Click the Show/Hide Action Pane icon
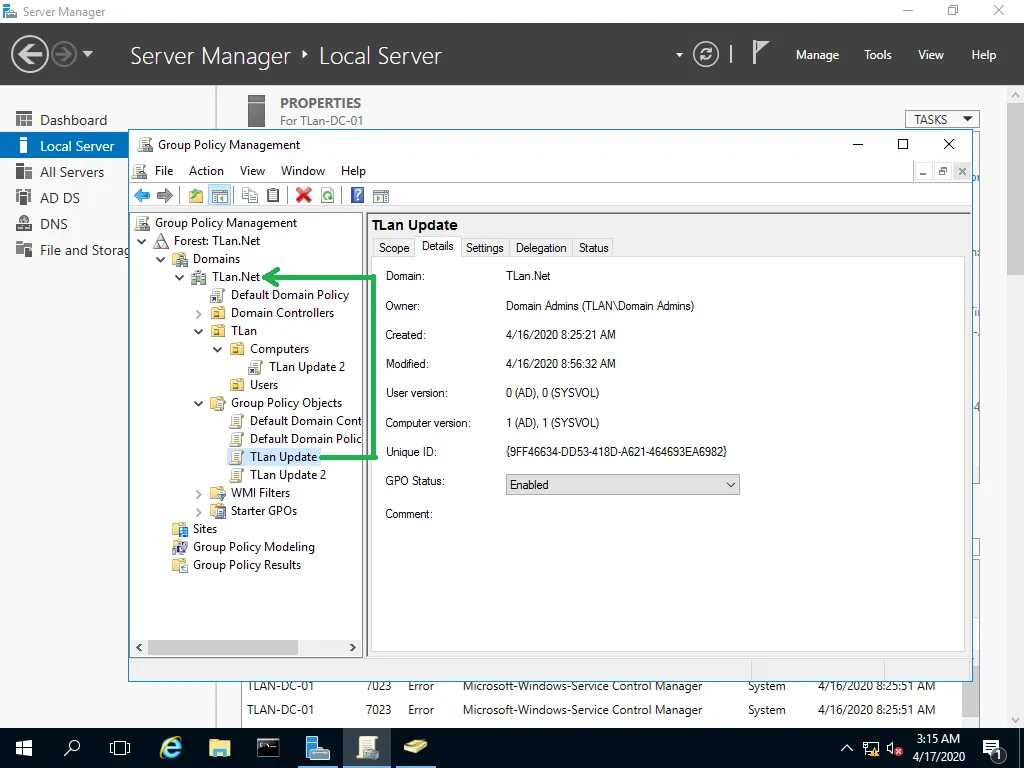This screenshot has height=768, width=1024. point(381,195)
